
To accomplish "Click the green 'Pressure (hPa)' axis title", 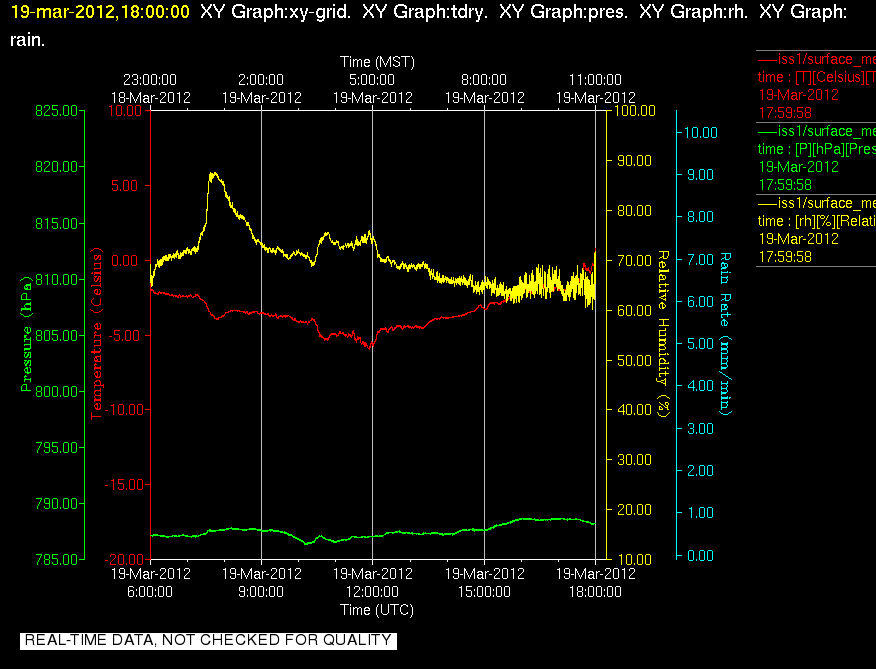I will 26,334.
